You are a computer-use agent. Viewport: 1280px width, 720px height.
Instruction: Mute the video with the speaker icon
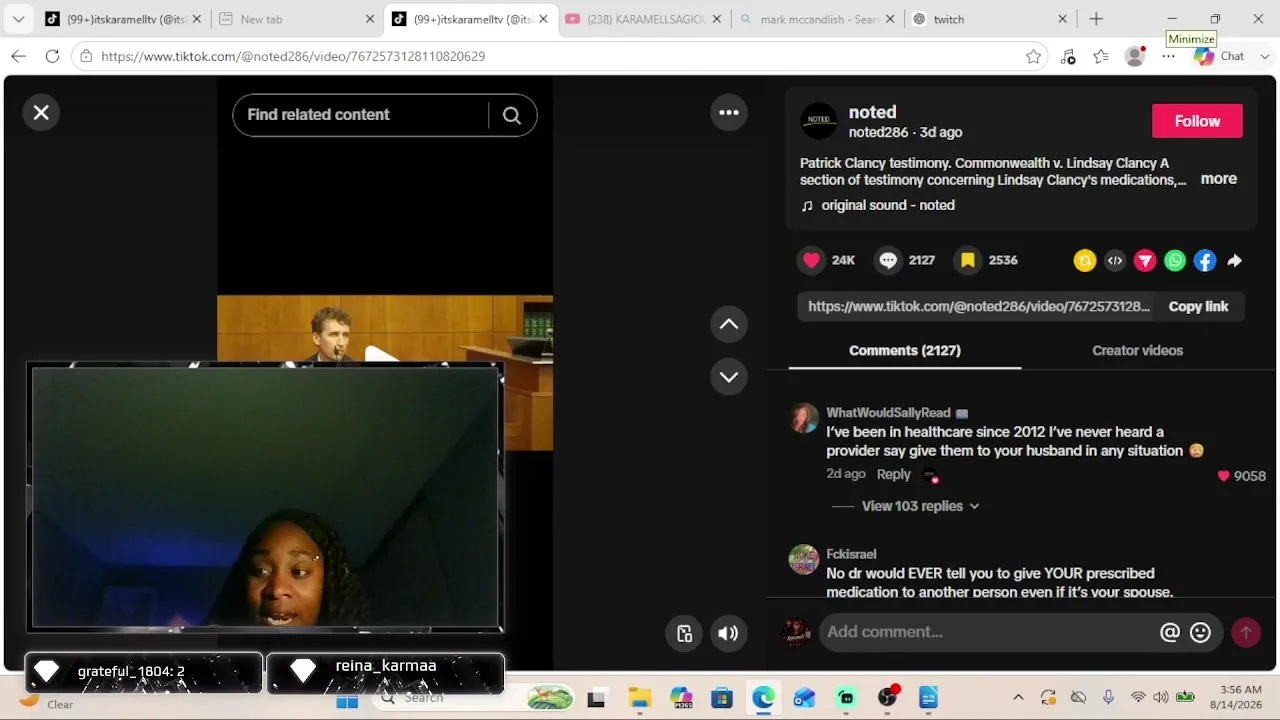point(728,633)
